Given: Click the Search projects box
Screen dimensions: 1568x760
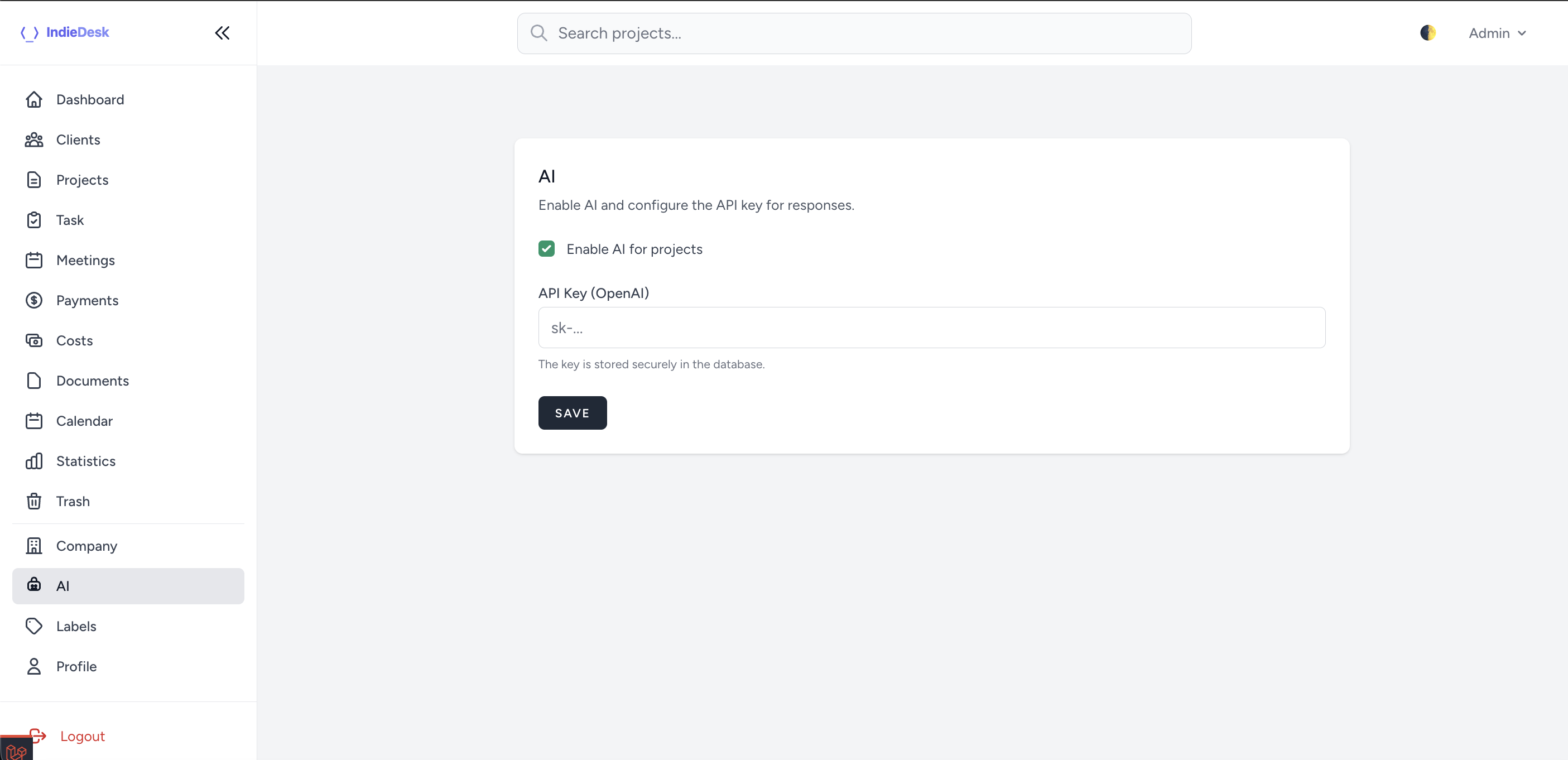Looking at the screenshot, I should click(853, 33).
